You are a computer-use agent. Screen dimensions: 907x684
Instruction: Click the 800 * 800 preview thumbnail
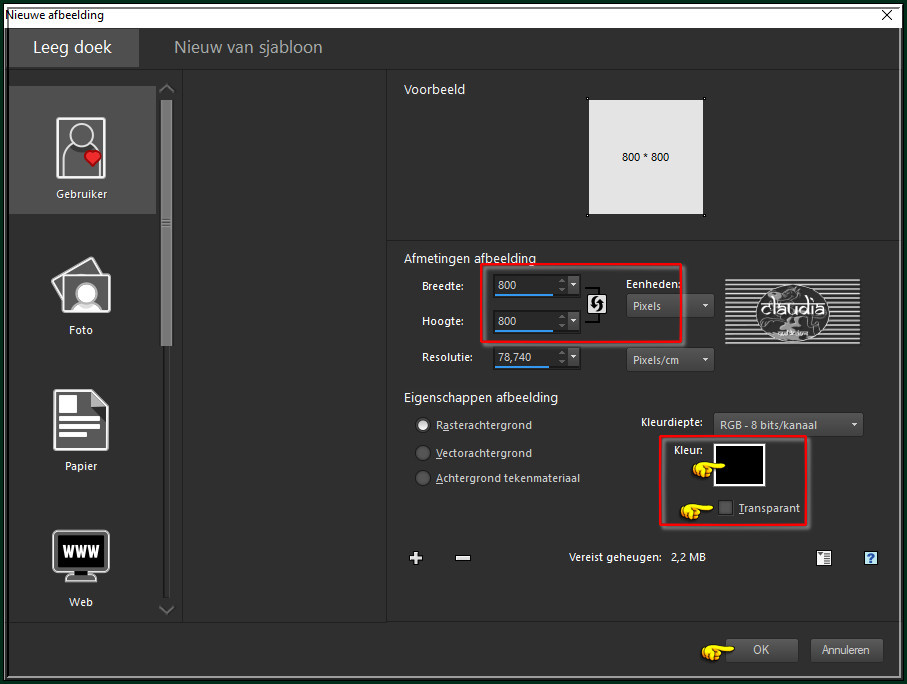point(646,157)
